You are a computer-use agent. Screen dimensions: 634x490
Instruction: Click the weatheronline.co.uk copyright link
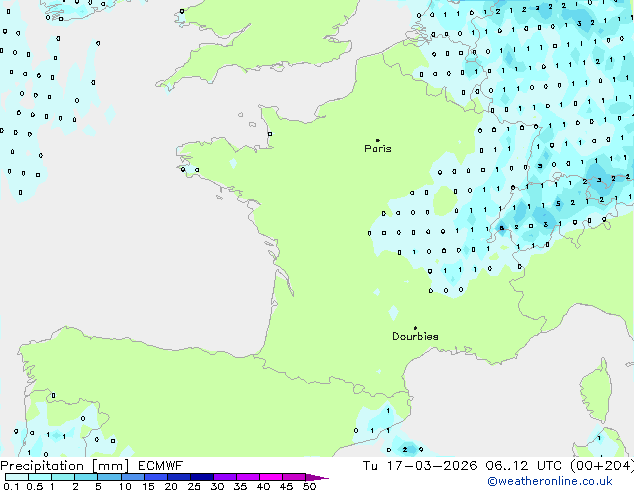550,481
